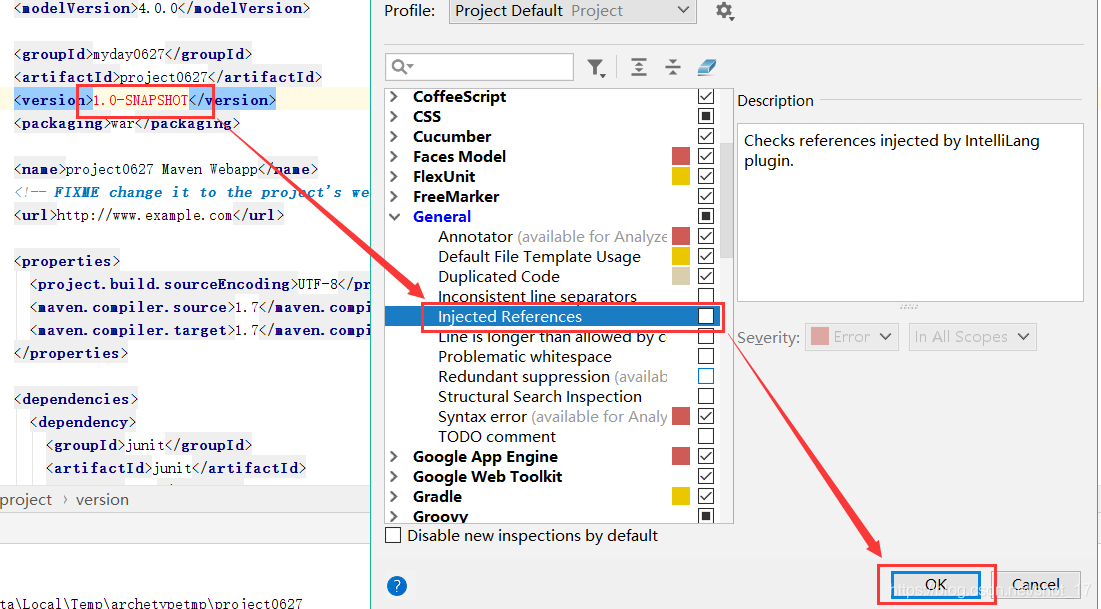Click the yellow FlexUnit severity swatch
The height and width of the screenshot is (609, 1101).
coord(680,176)
